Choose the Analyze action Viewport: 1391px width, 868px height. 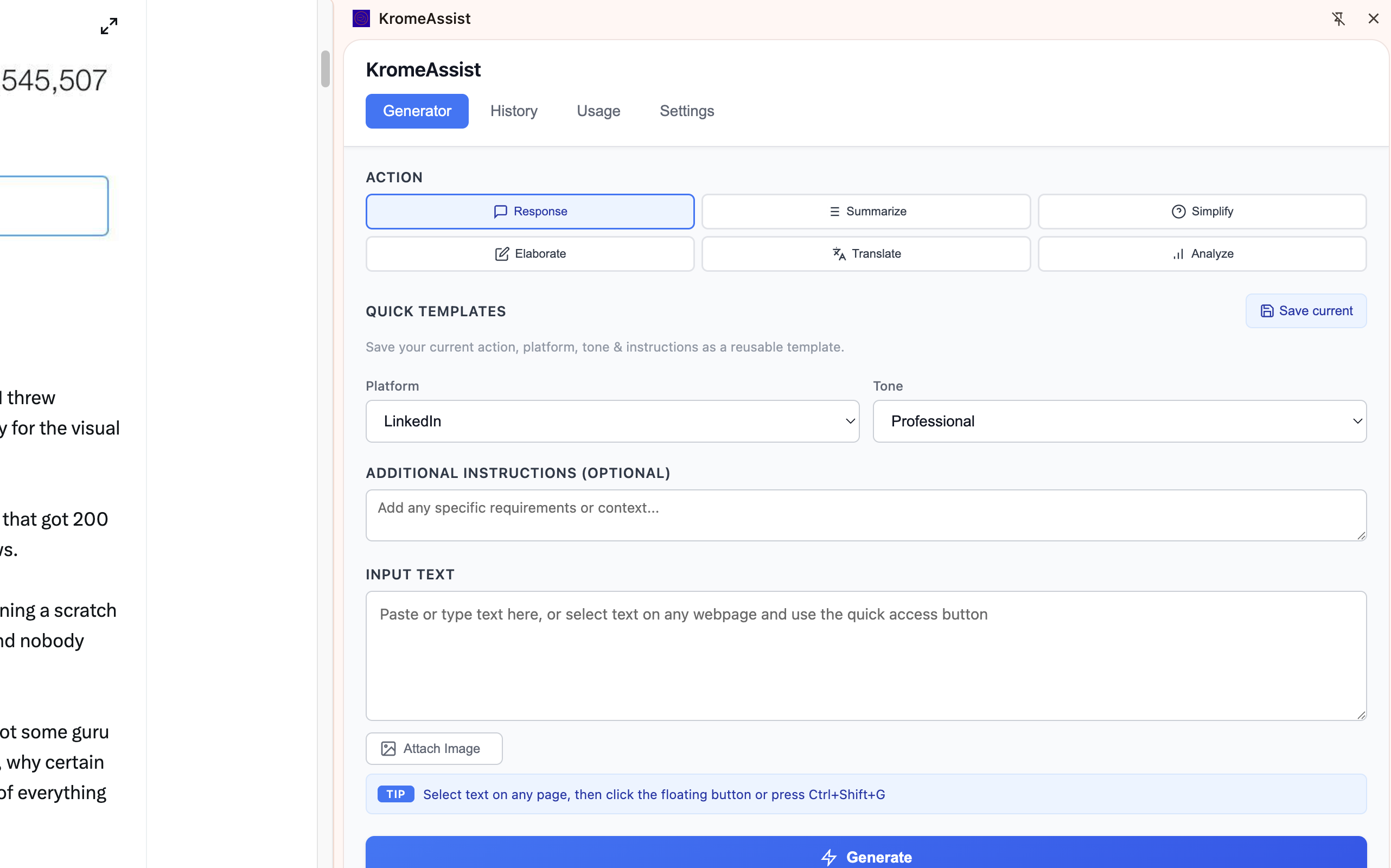[1202, 254]
